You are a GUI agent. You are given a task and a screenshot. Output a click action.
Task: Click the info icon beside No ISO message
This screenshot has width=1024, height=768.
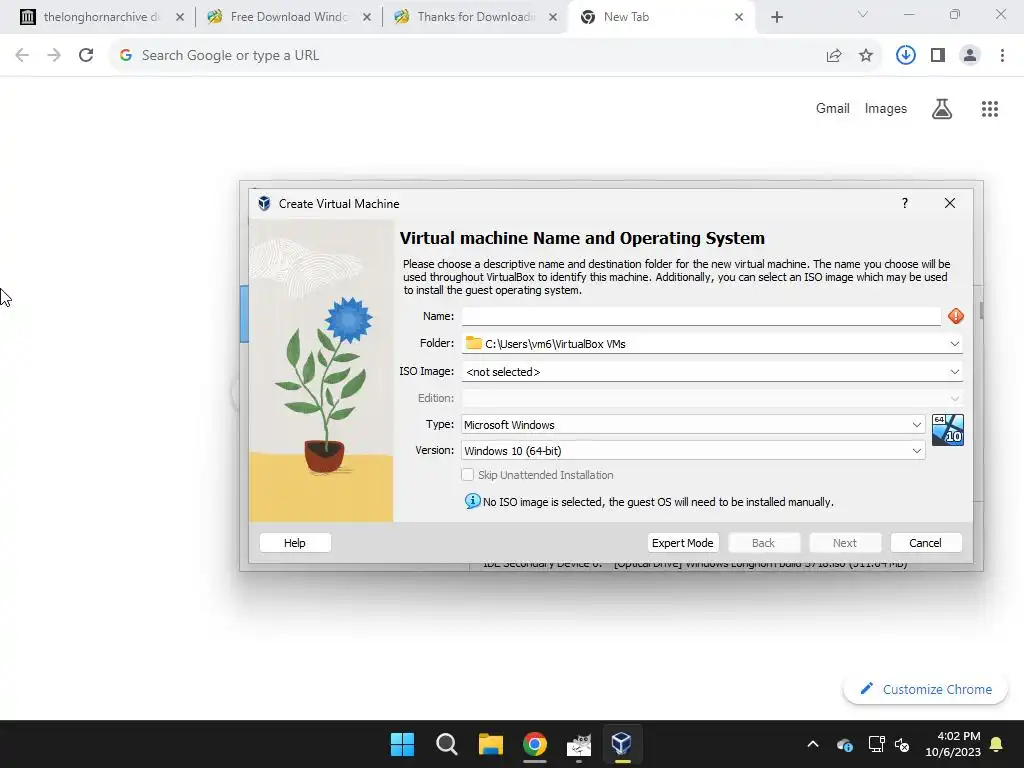tap(472, 501)
